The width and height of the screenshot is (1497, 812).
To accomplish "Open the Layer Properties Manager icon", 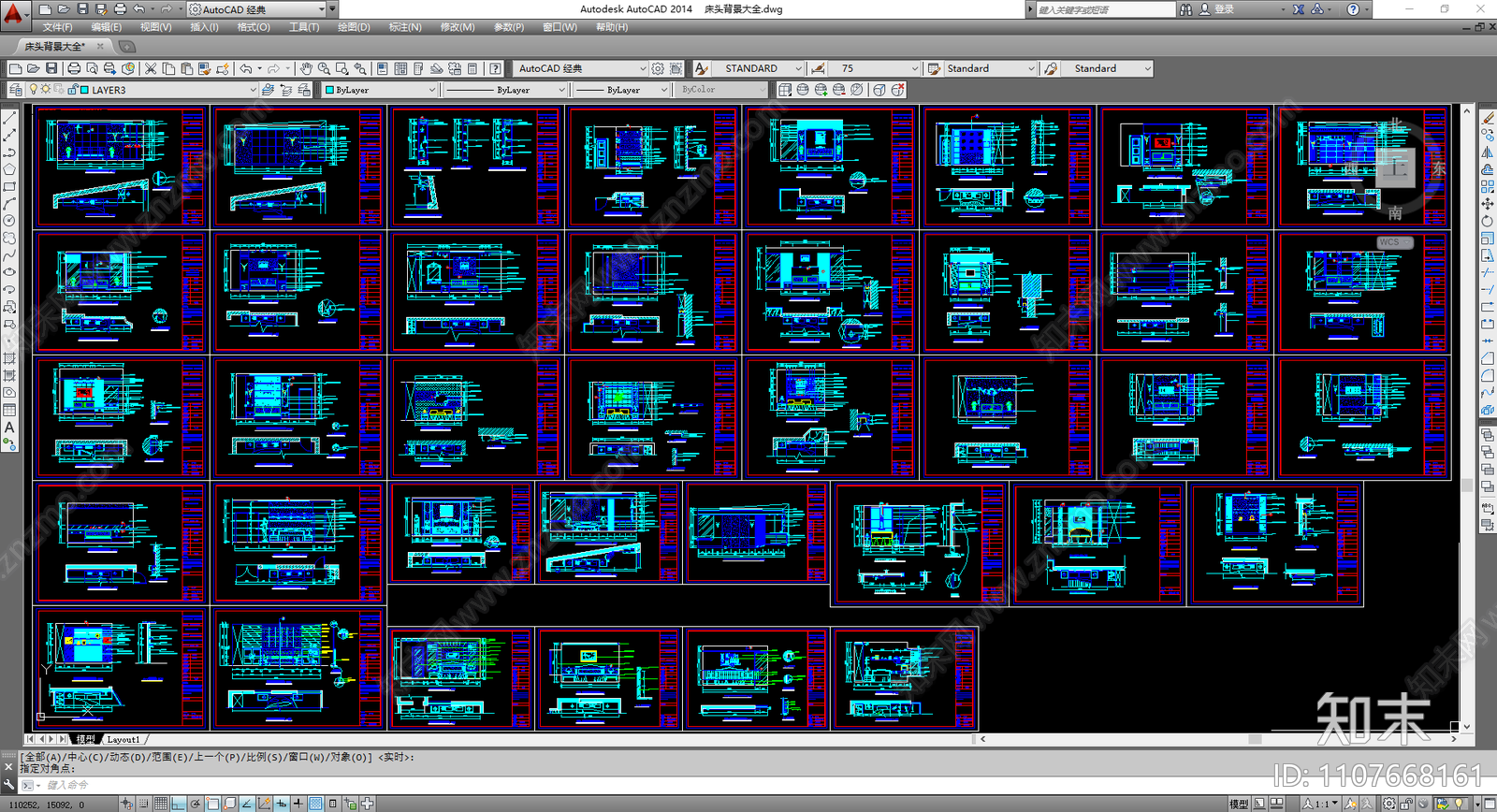I will click(x=15, y=90).
